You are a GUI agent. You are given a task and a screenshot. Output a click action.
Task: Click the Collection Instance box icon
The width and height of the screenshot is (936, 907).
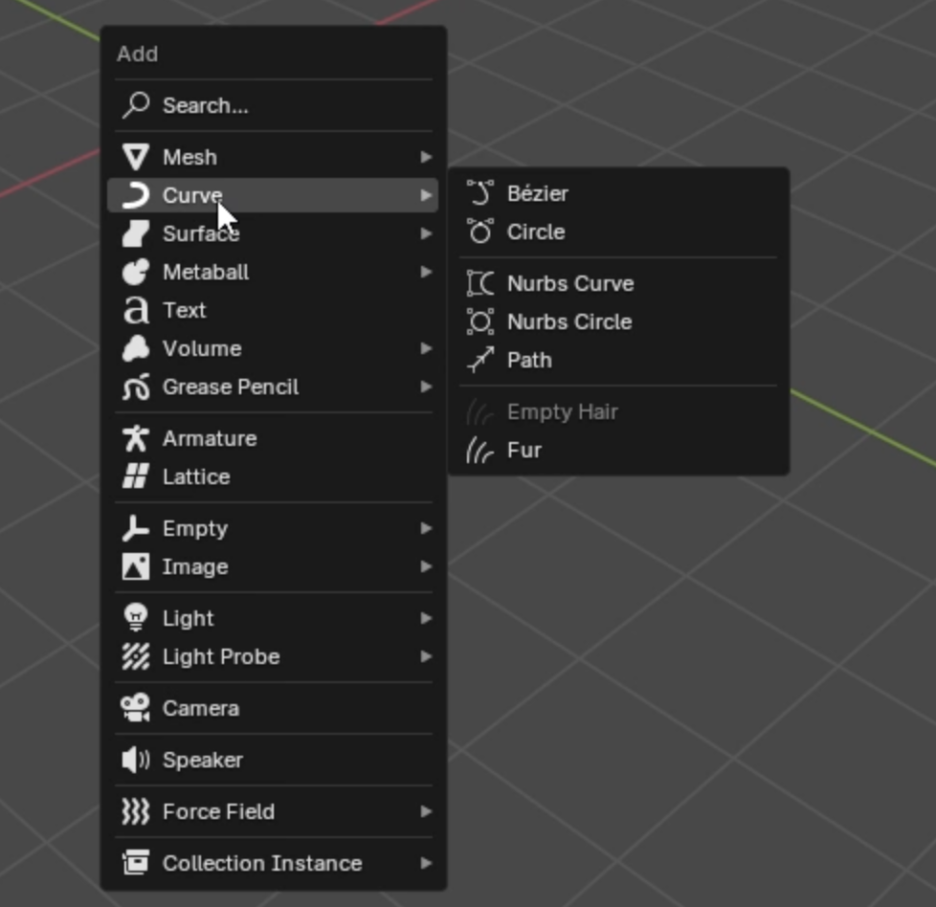[136, 863]
